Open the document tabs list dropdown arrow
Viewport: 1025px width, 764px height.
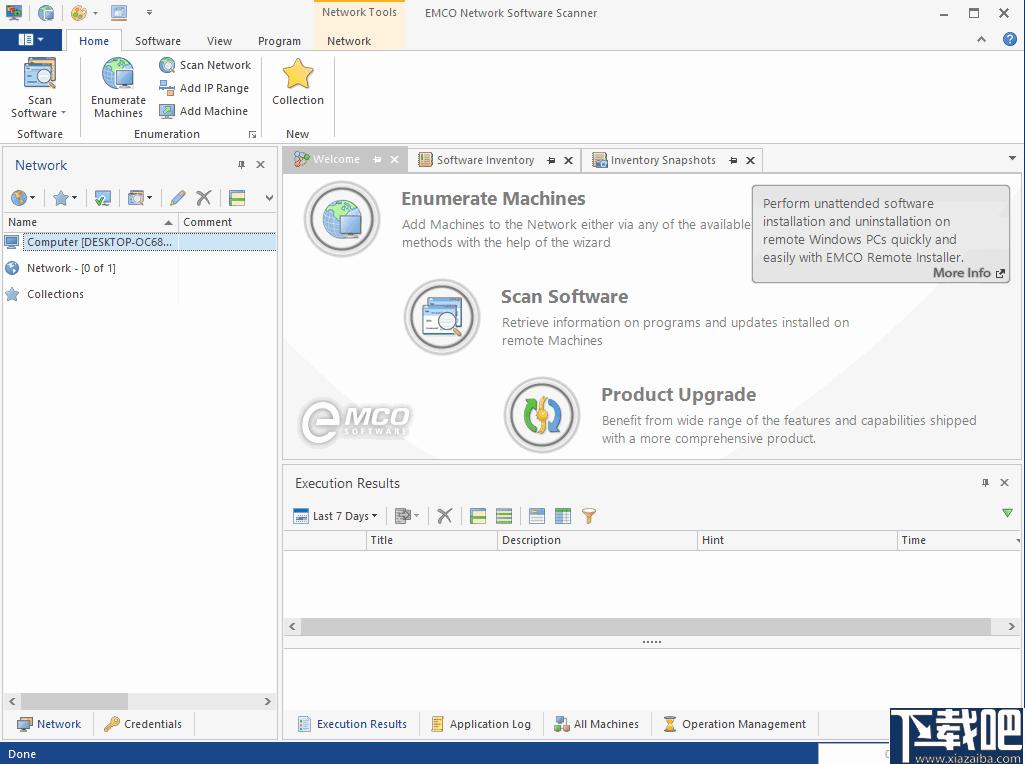pyautogui.click(x=1012, y=158)
